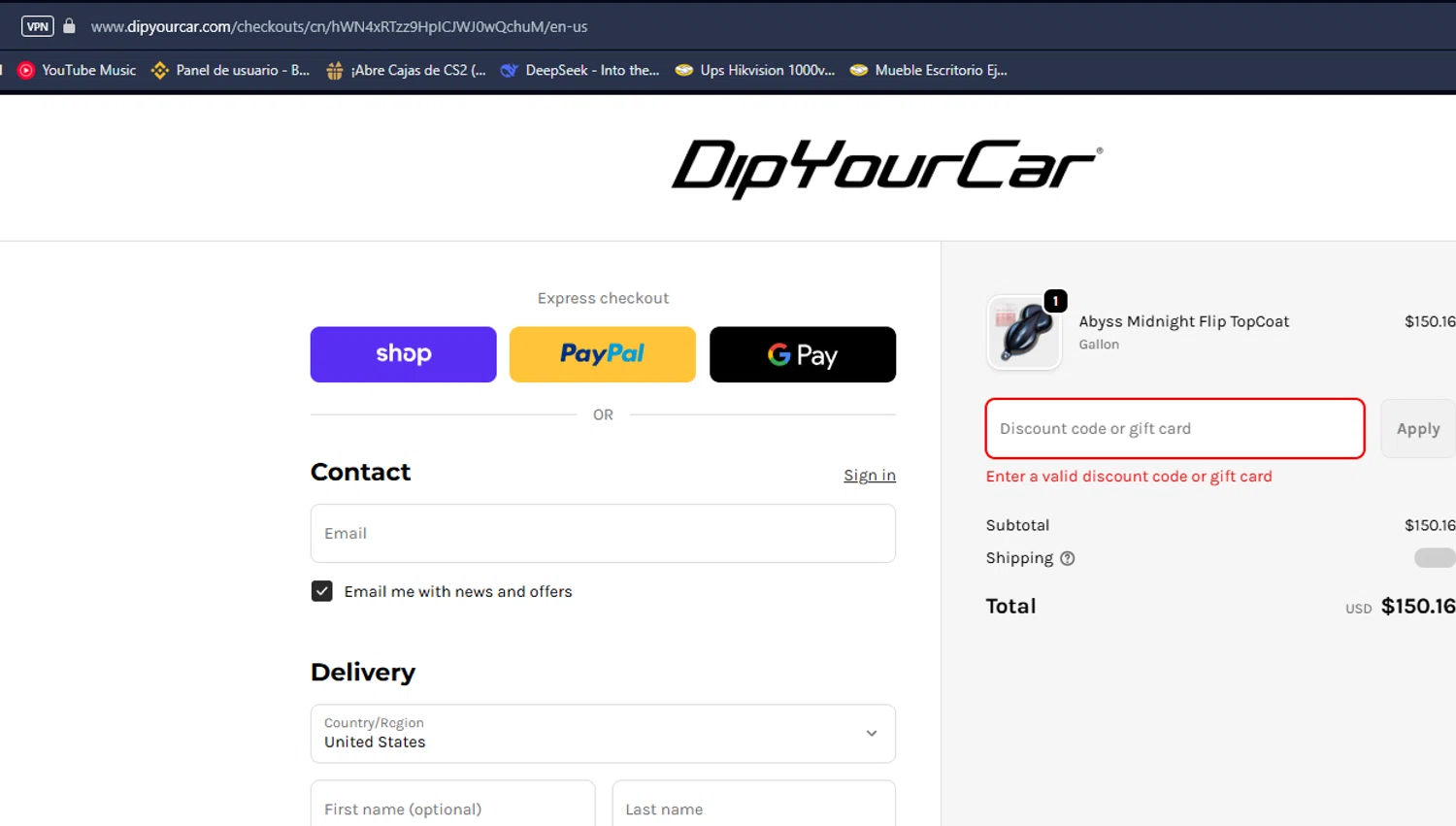The image size is (1456, 826).
Task: Click the Discount code or gift card field
Action: point(1175,428)
